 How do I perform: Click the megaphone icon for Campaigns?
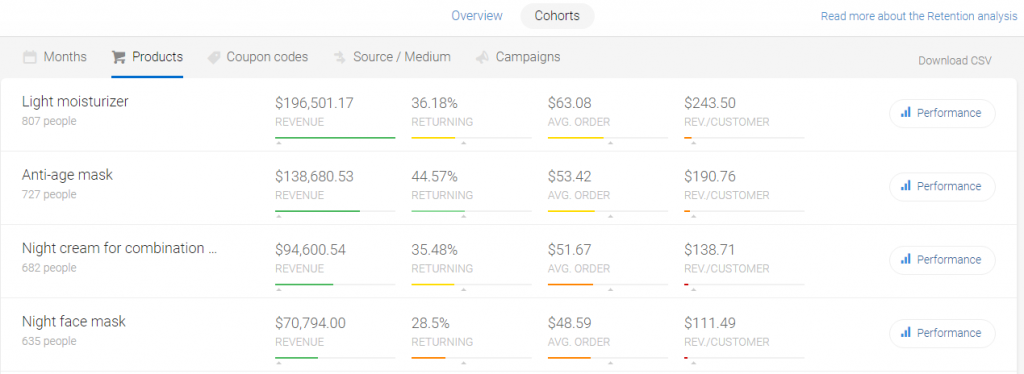(483, 57)
